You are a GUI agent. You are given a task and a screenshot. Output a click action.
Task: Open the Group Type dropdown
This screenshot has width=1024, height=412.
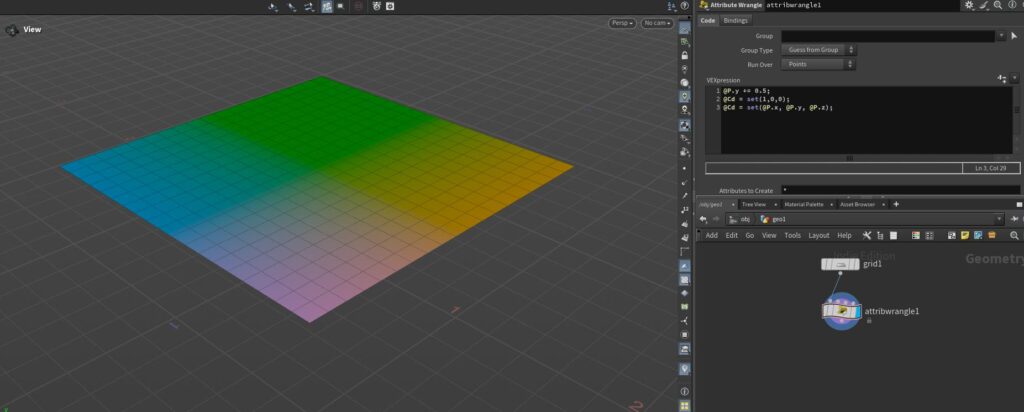coord(818,49)
